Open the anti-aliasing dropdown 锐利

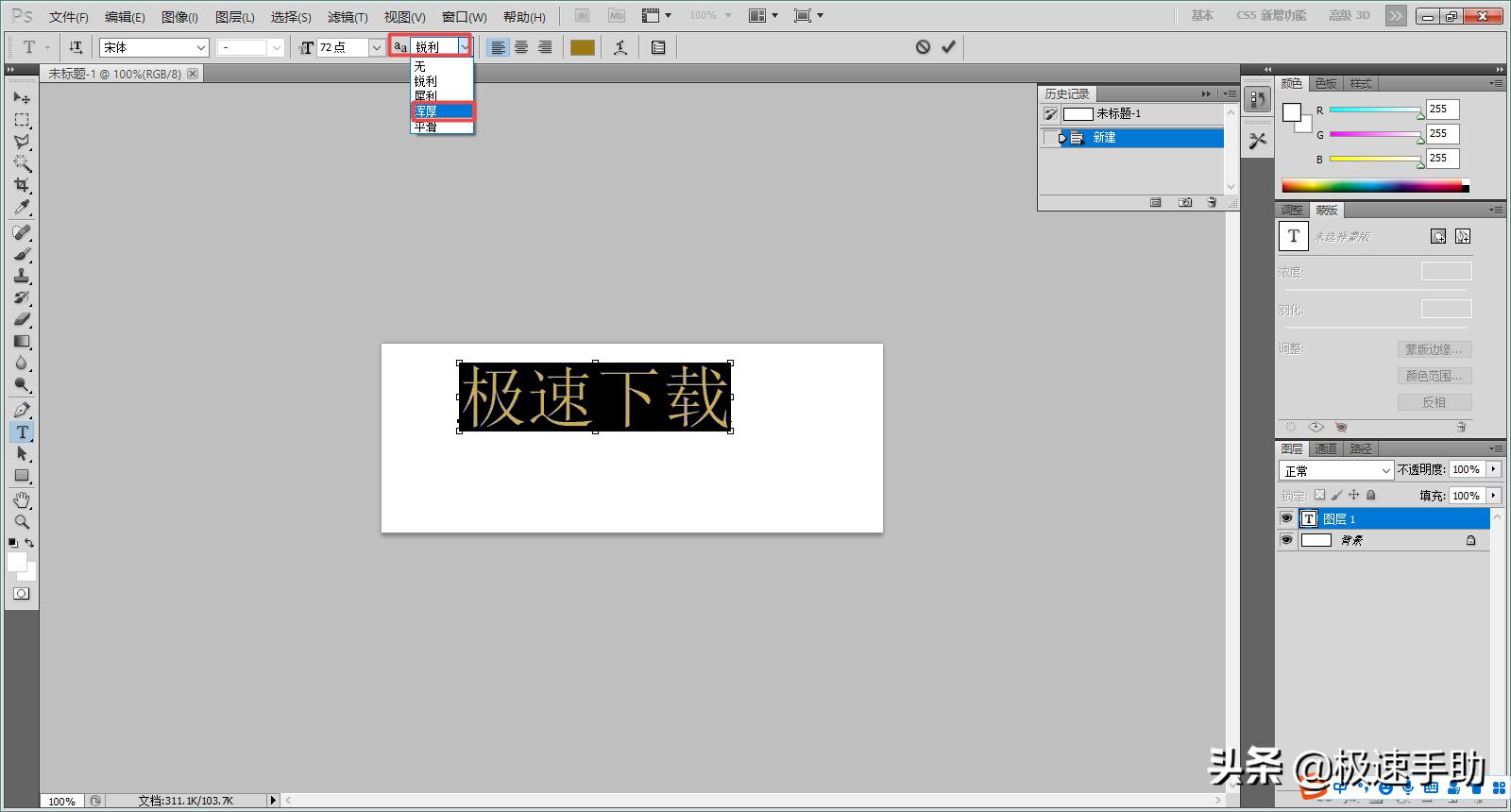[464, 46]
